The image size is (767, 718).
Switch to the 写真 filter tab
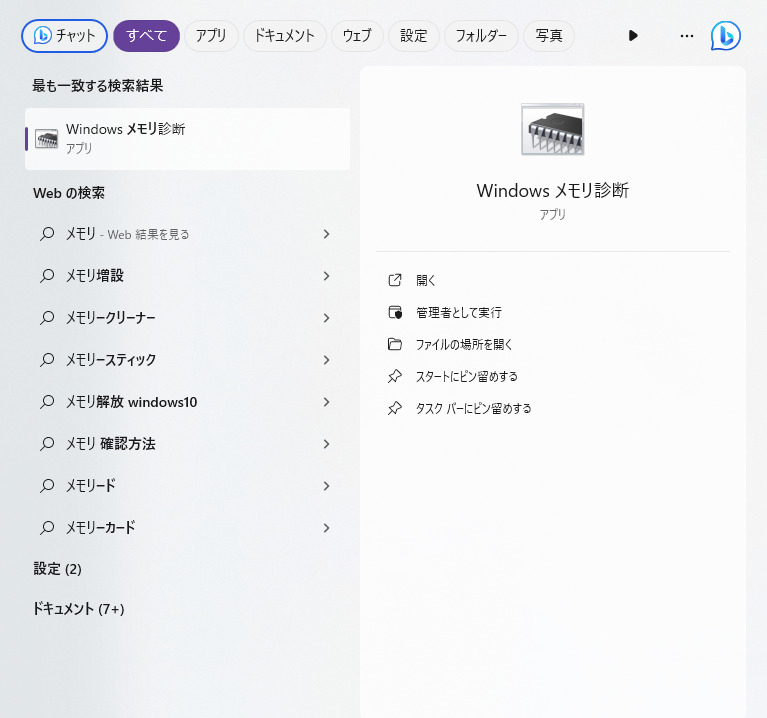pyautogui.click(x=549, y=36)
